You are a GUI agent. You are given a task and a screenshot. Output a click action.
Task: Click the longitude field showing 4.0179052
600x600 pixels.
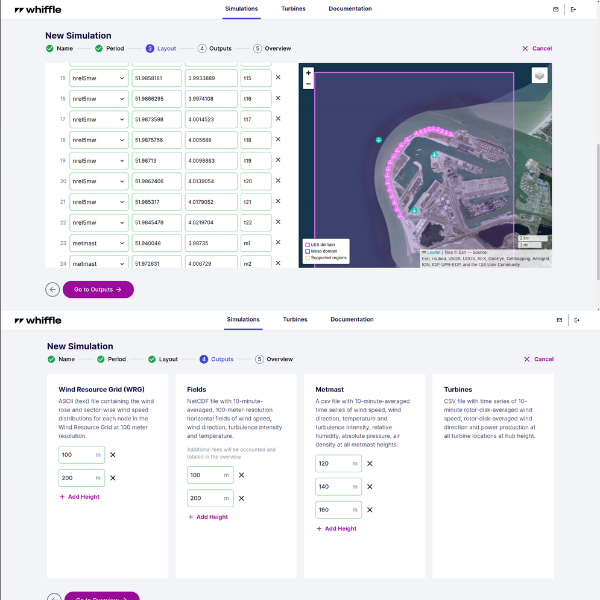tap(211, 202)
